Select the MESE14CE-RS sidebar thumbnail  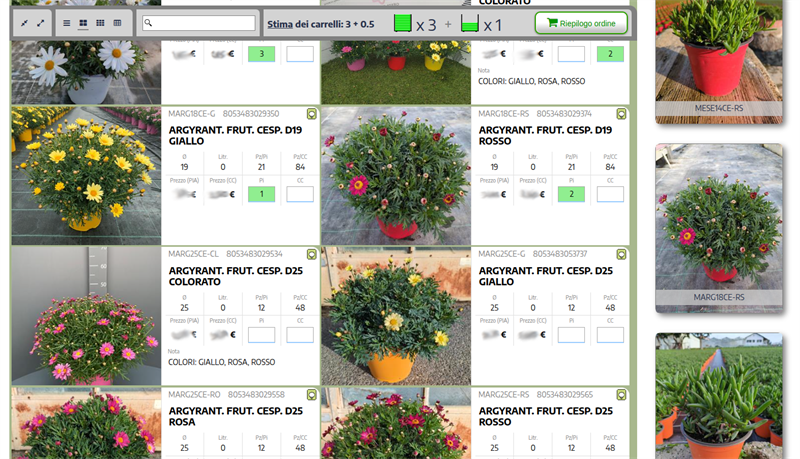pyautogui.click(x=718, y=61)
